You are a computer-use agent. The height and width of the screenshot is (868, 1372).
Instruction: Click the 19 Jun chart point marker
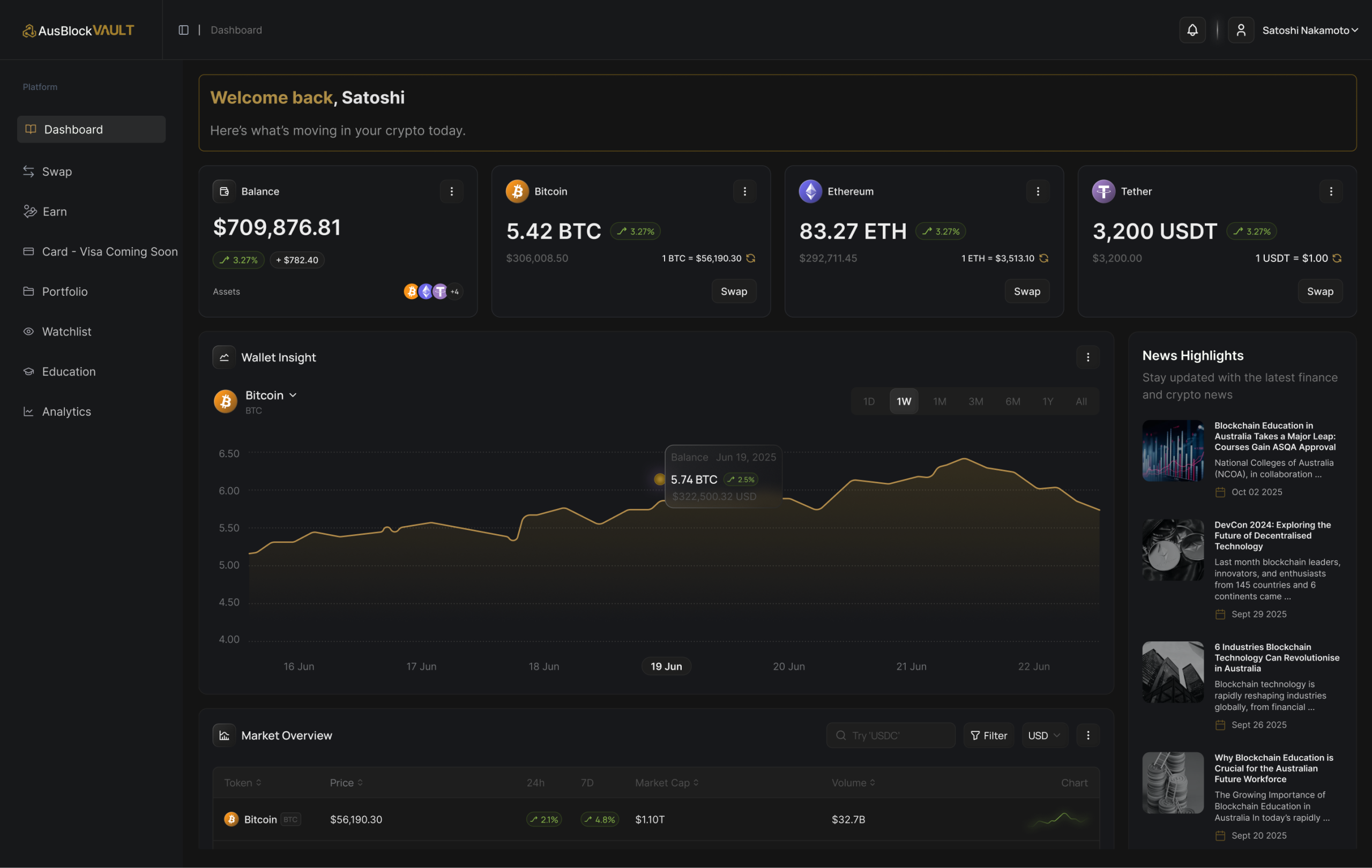coord(659,479)
